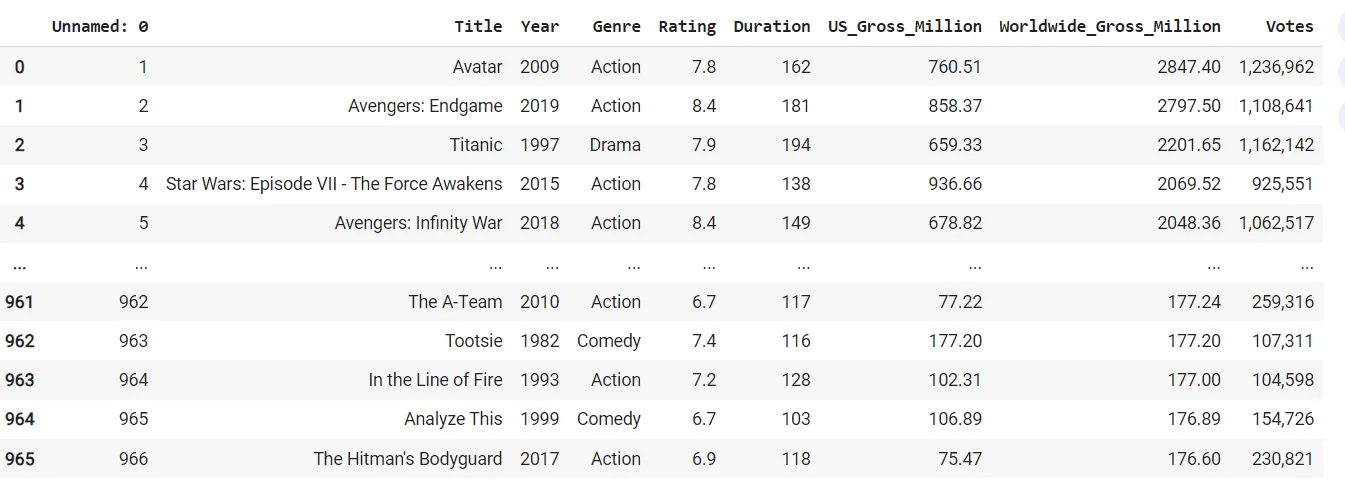Select the US_Gross_Million column header

(904, 27)
